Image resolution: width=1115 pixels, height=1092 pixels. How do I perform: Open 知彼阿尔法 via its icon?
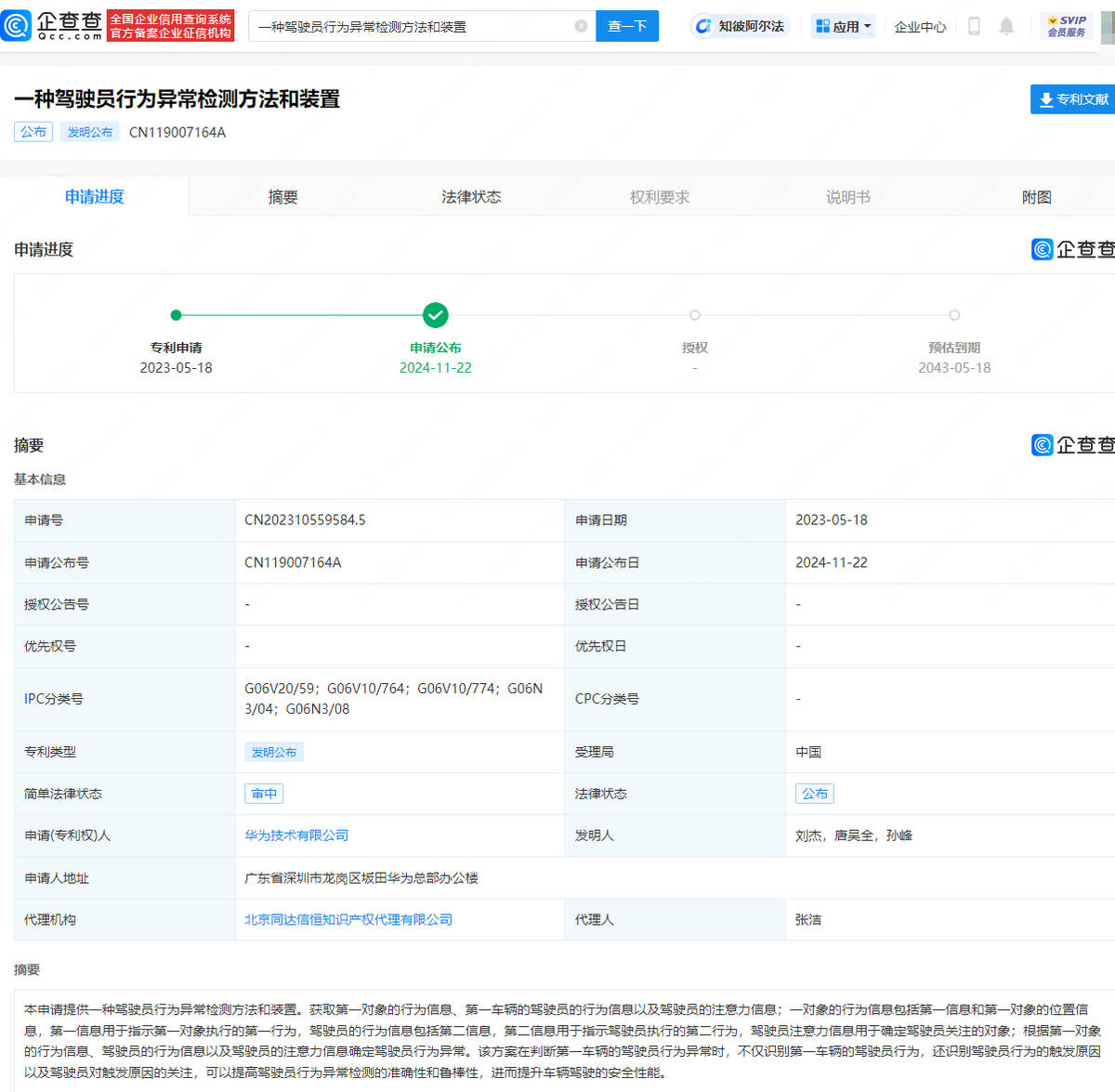tap(702, 26)
